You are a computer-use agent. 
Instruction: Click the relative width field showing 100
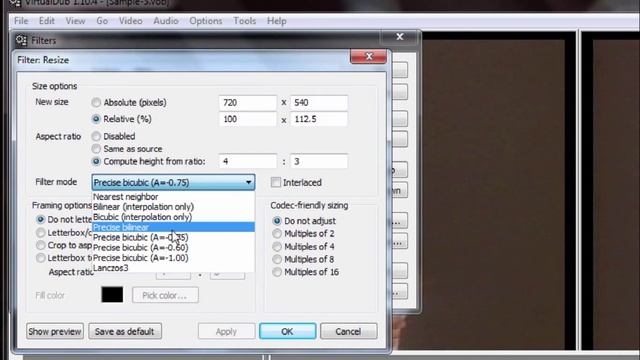click(248, 119)
